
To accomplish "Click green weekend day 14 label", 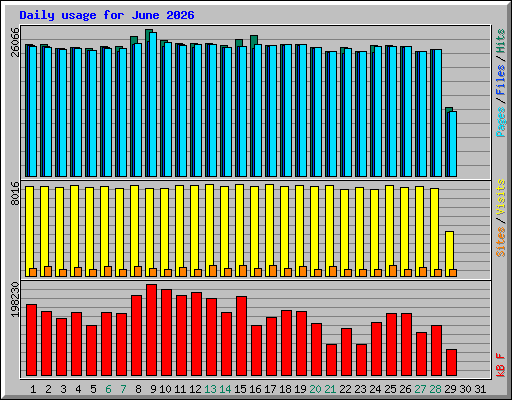I will 225,389.
